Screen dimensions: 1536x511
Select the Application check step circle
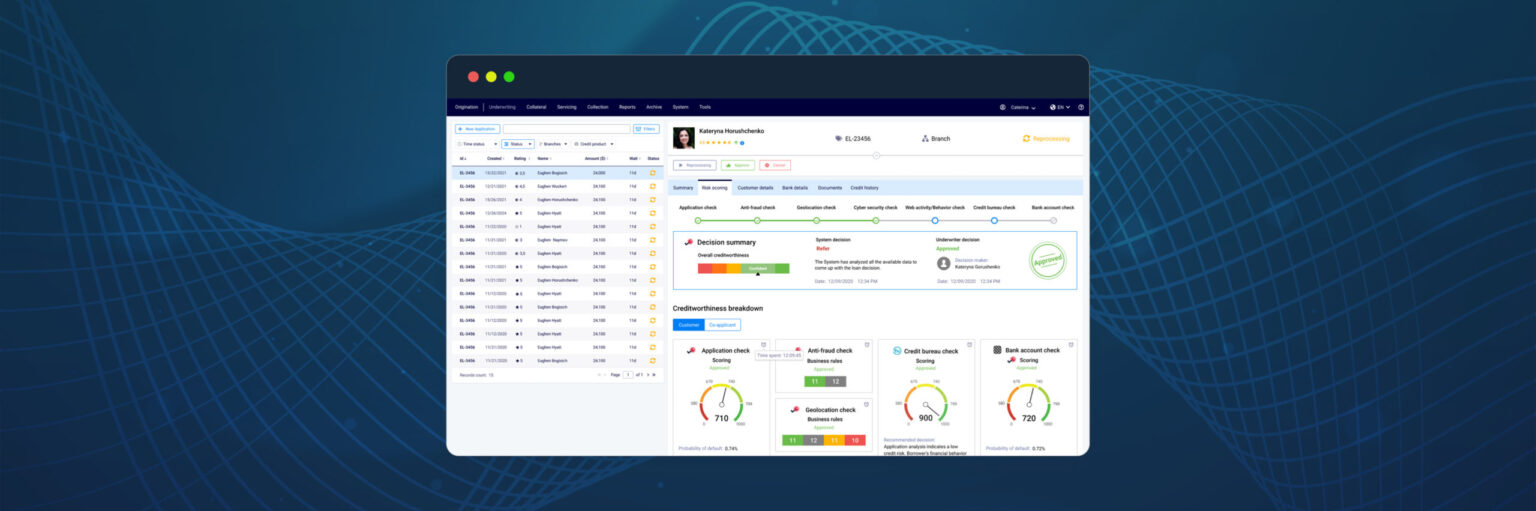(x=698, y=220)
